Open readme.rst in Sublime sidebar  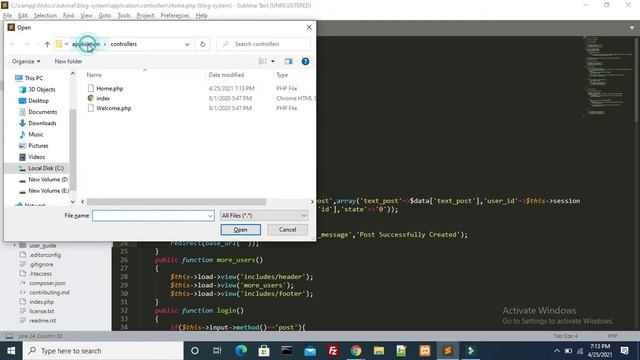[x=42, y=320]
